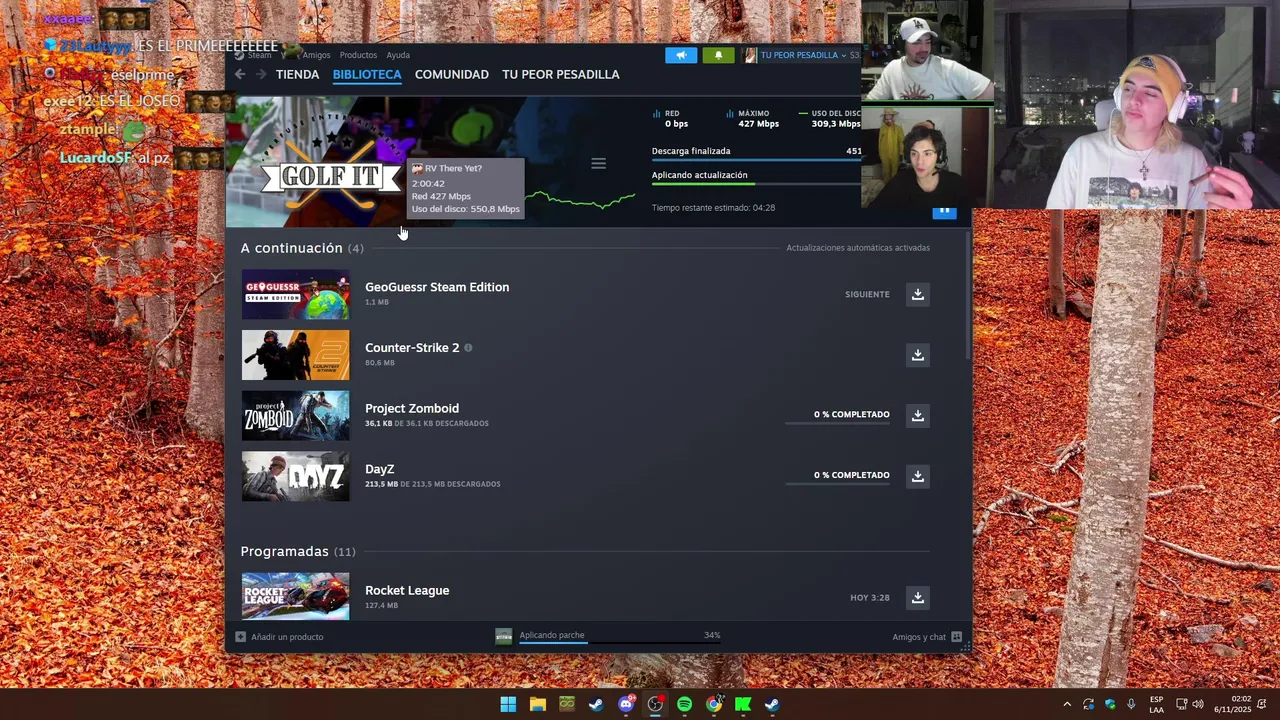Viewport: 1280px width, 720px height.
Task: Download GeoGuessr Steam Edition now
Action: [917, 294]
